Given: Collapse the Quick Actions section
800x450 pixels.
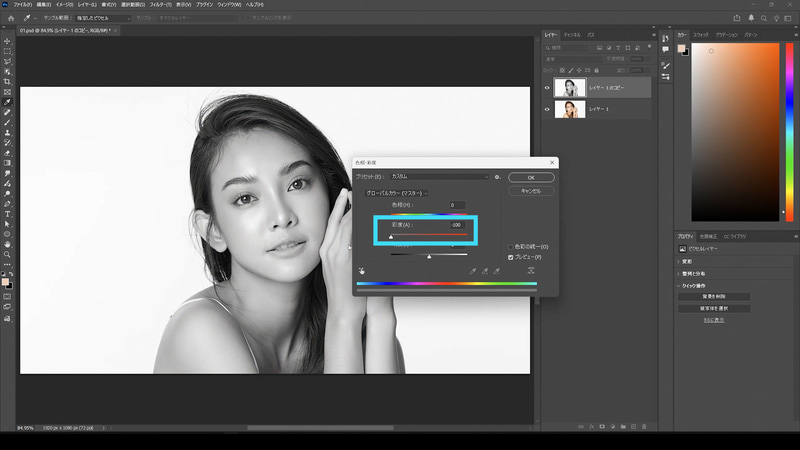Looking at the screenshot, I should [x=679, y=286].
